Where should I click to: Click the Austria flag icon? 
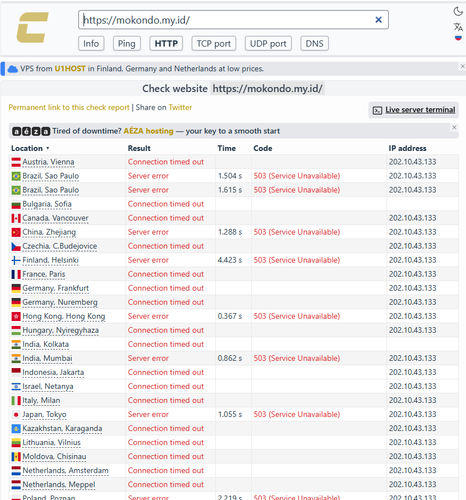16,162
